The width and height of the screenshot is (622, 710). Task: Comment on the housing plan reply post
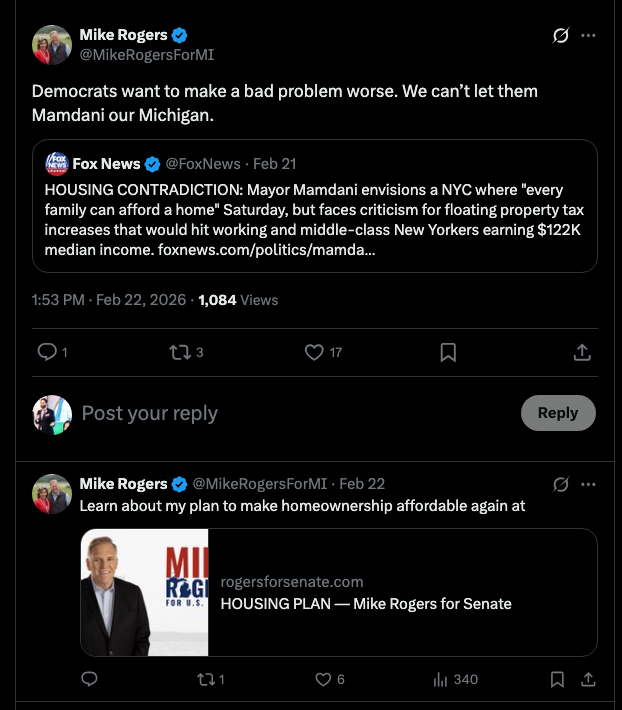point(89,679)
